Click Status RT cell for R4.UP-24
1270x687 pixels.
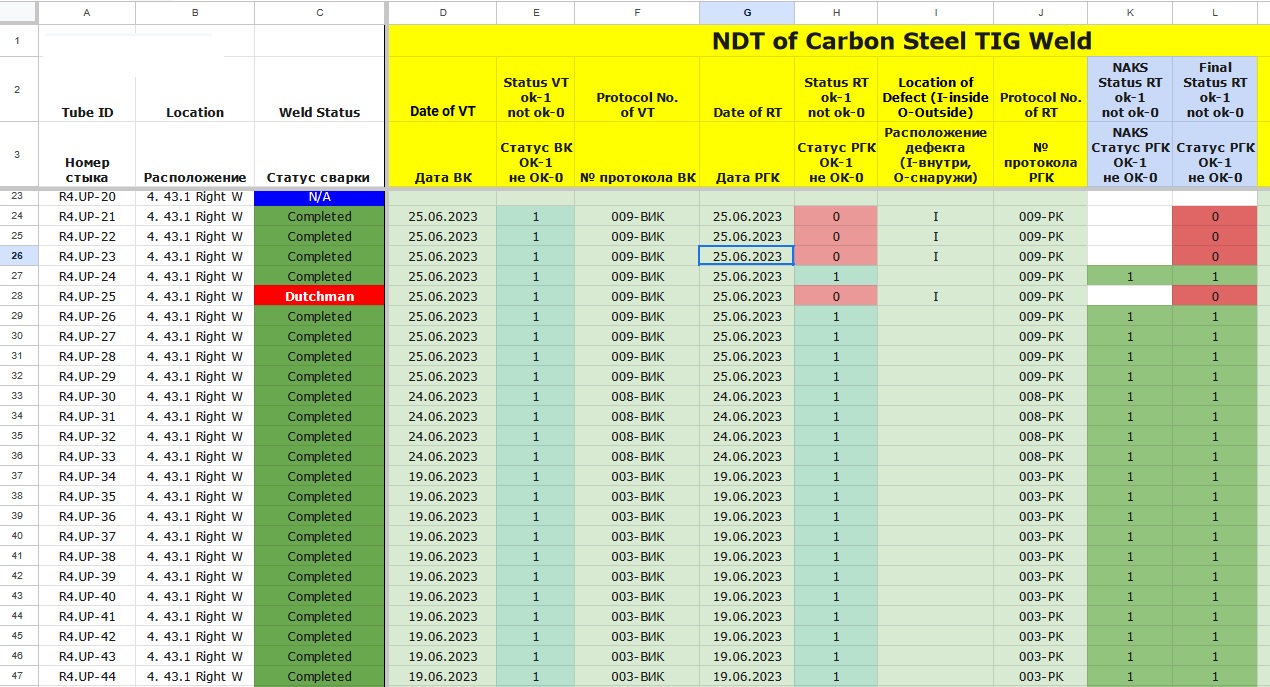click(x=835, y=276)
